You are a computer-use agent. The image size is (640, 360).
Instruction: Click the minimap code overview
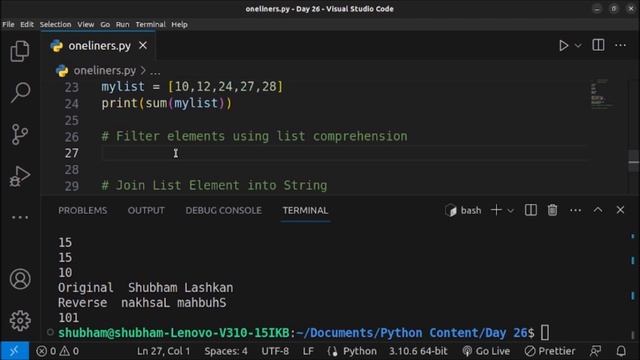602,95
